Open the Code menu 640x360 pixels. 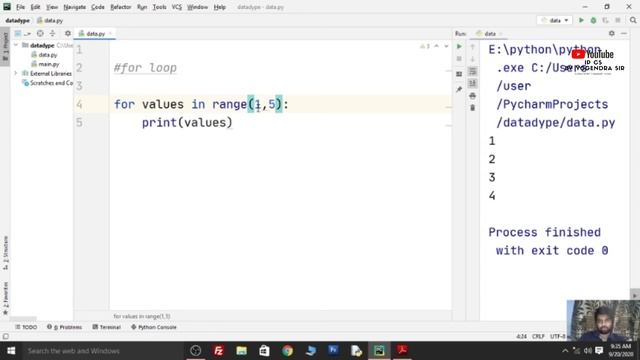point(98,7)
